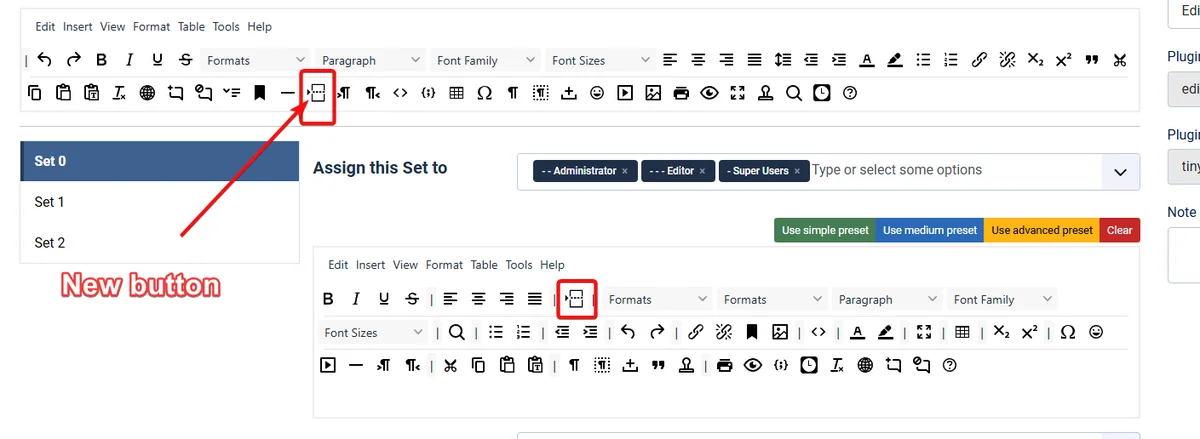
Task: Click Undo in the top preview toolbar
Action: pyautogui.click(x=45, y=60)
